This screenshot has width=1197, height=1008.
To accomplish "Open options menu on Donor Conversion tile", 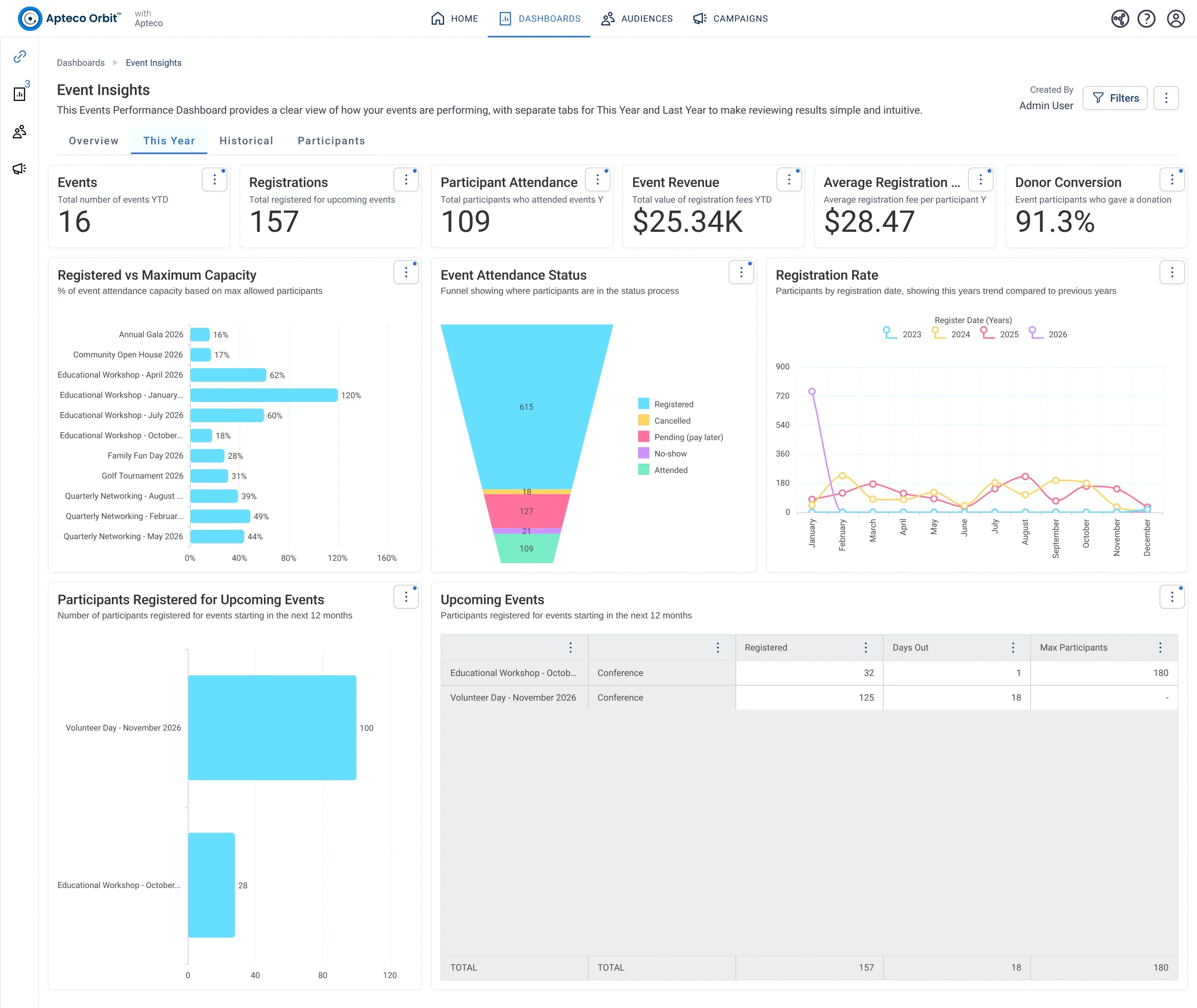I will tap(1172, 180).
